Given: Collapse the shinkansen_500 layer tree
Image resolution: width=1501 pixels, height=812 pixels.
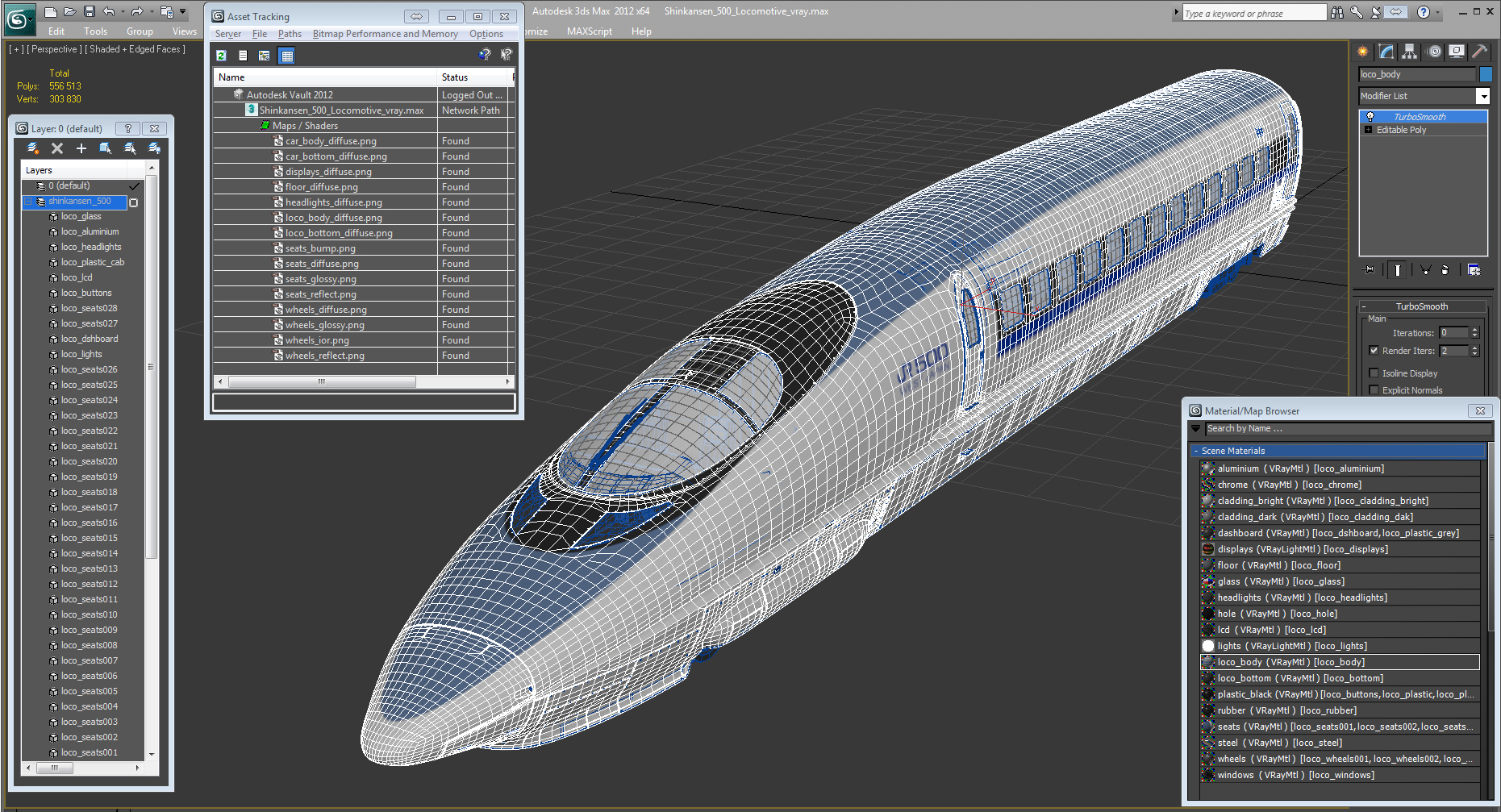Looking at the screenshot, I should click(27, 202).
